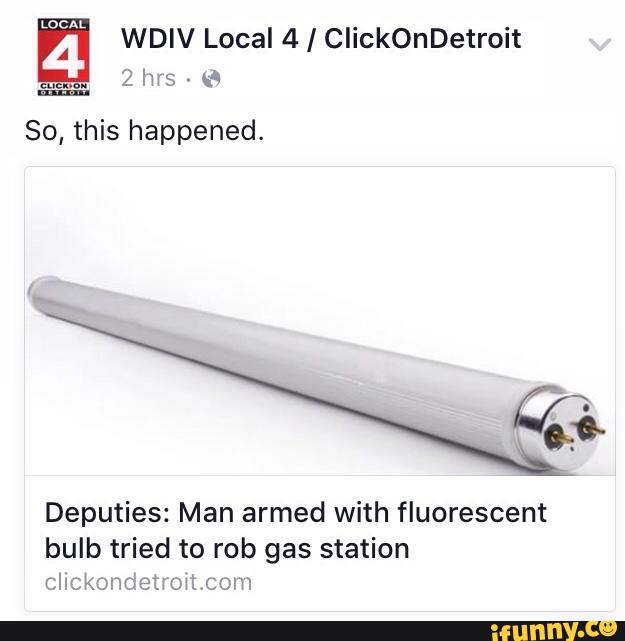The height and width of the screenshot is (641, 625).
Task: Click the metal pin end cap of the bulb
Action: [562, 429]
